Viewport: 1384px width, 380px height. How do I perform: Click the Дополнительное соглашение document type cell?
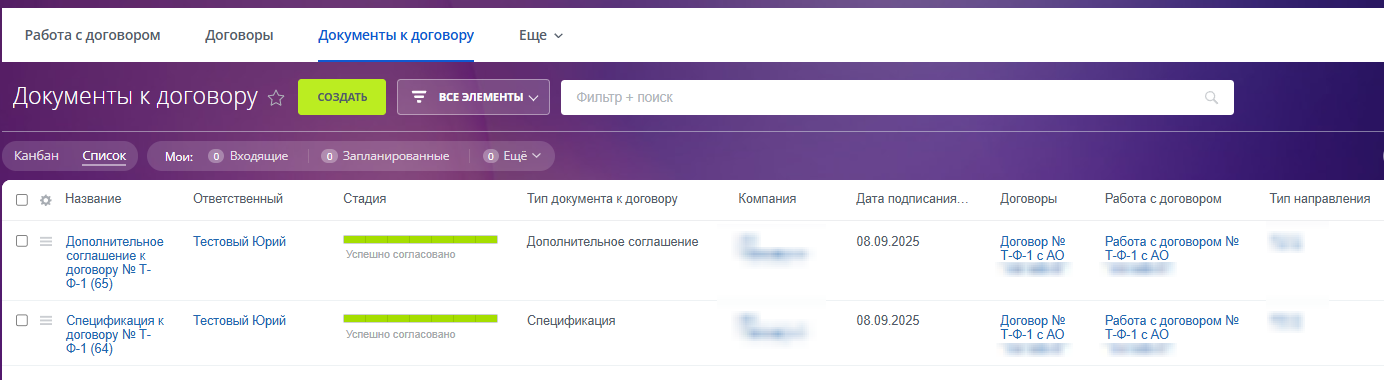[x=612, y=241]
